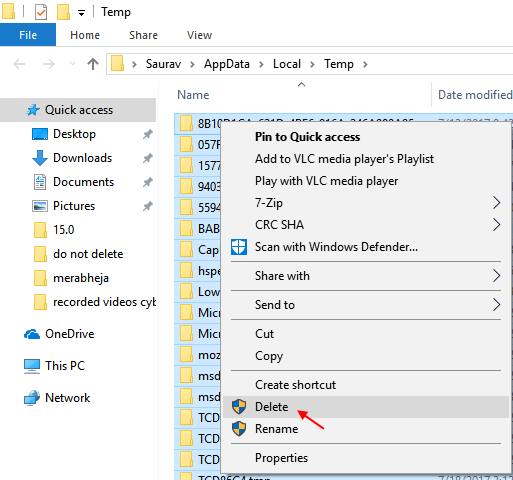513x480 pixels.
Task: Click the Windows Defender shield icon
Action: pos(239,247)
